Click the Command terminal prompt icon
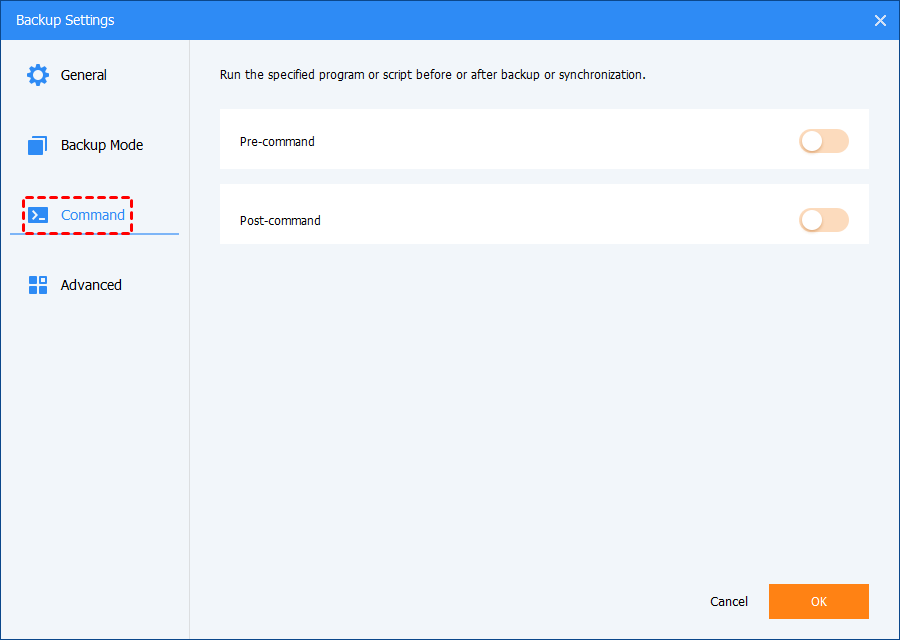This screenshot has height=640, width=900. point(38,215)
